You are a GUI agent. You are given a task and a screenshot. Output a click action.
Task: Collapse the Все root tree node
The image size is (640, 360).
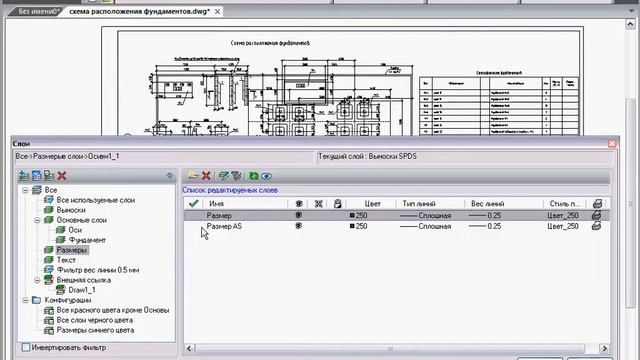25,190
